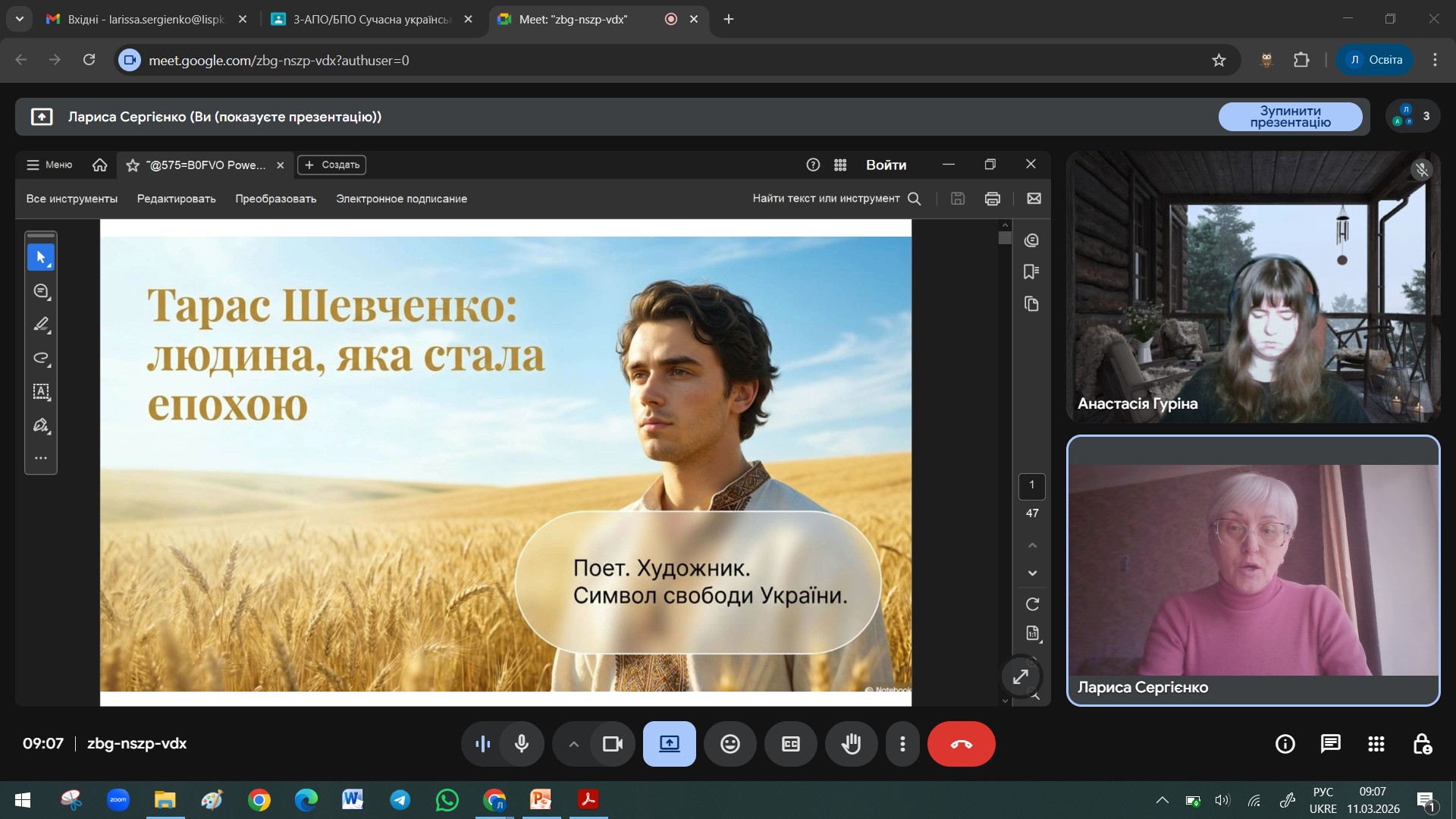1456x819 pixels.
Task: Open WhatsApp from the taskbar
Action: click(447, 800)
